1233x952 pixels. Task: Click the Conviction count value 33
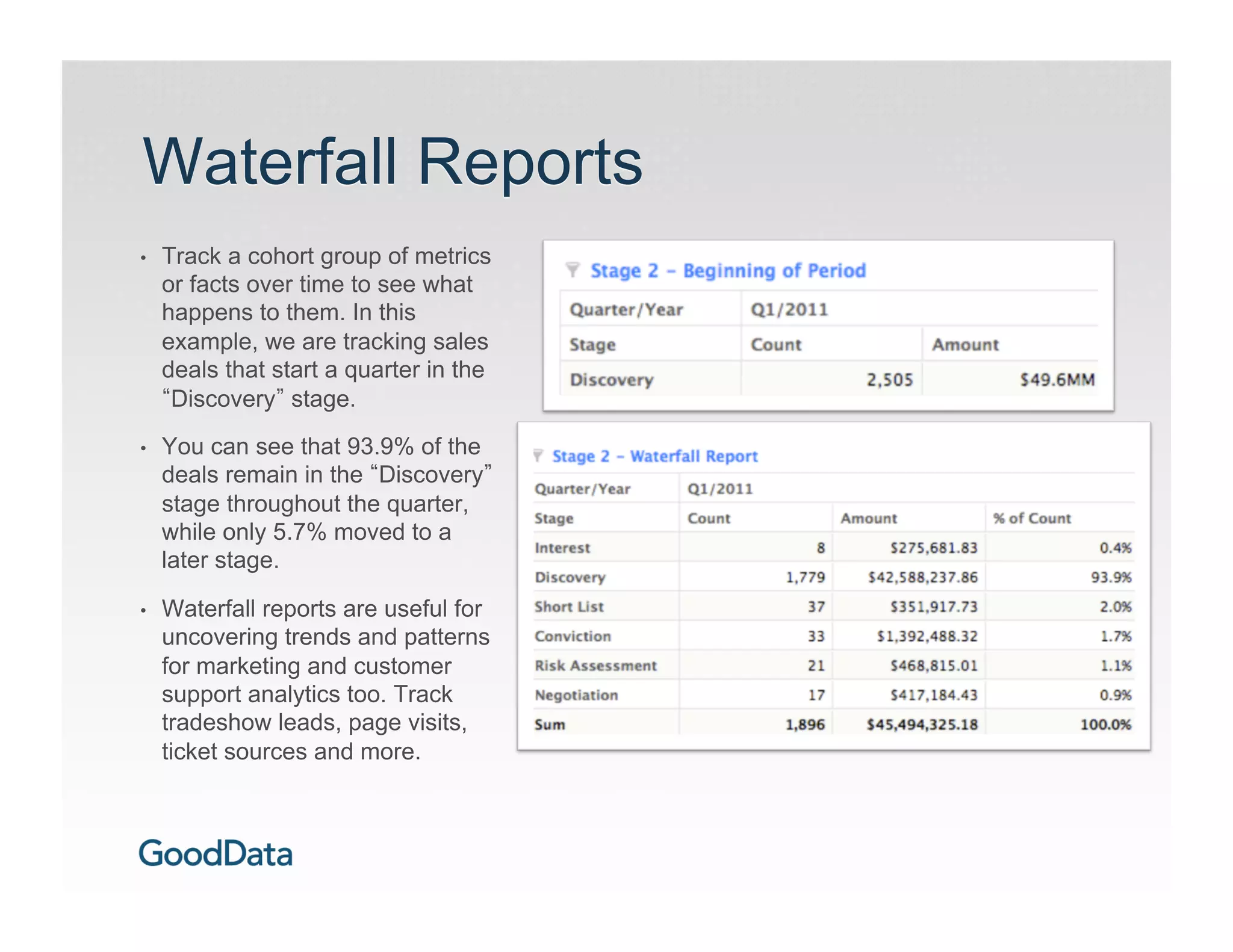pyautogui.click(x=816, y=636)
